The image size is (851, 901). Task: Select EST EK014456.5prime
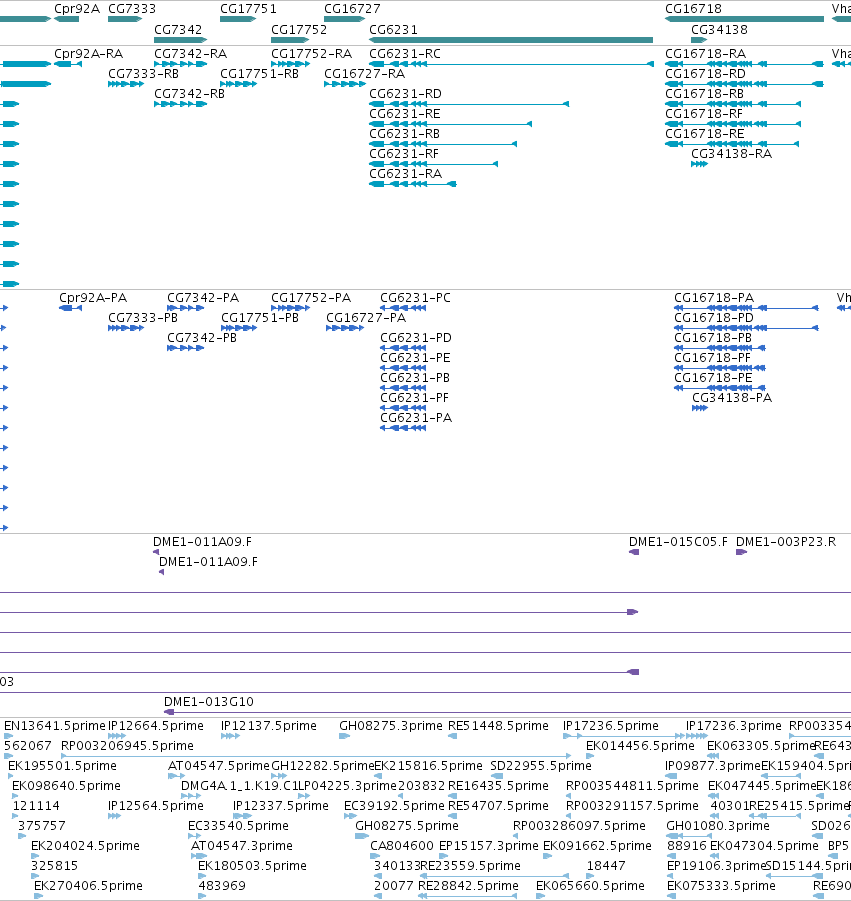640,746
